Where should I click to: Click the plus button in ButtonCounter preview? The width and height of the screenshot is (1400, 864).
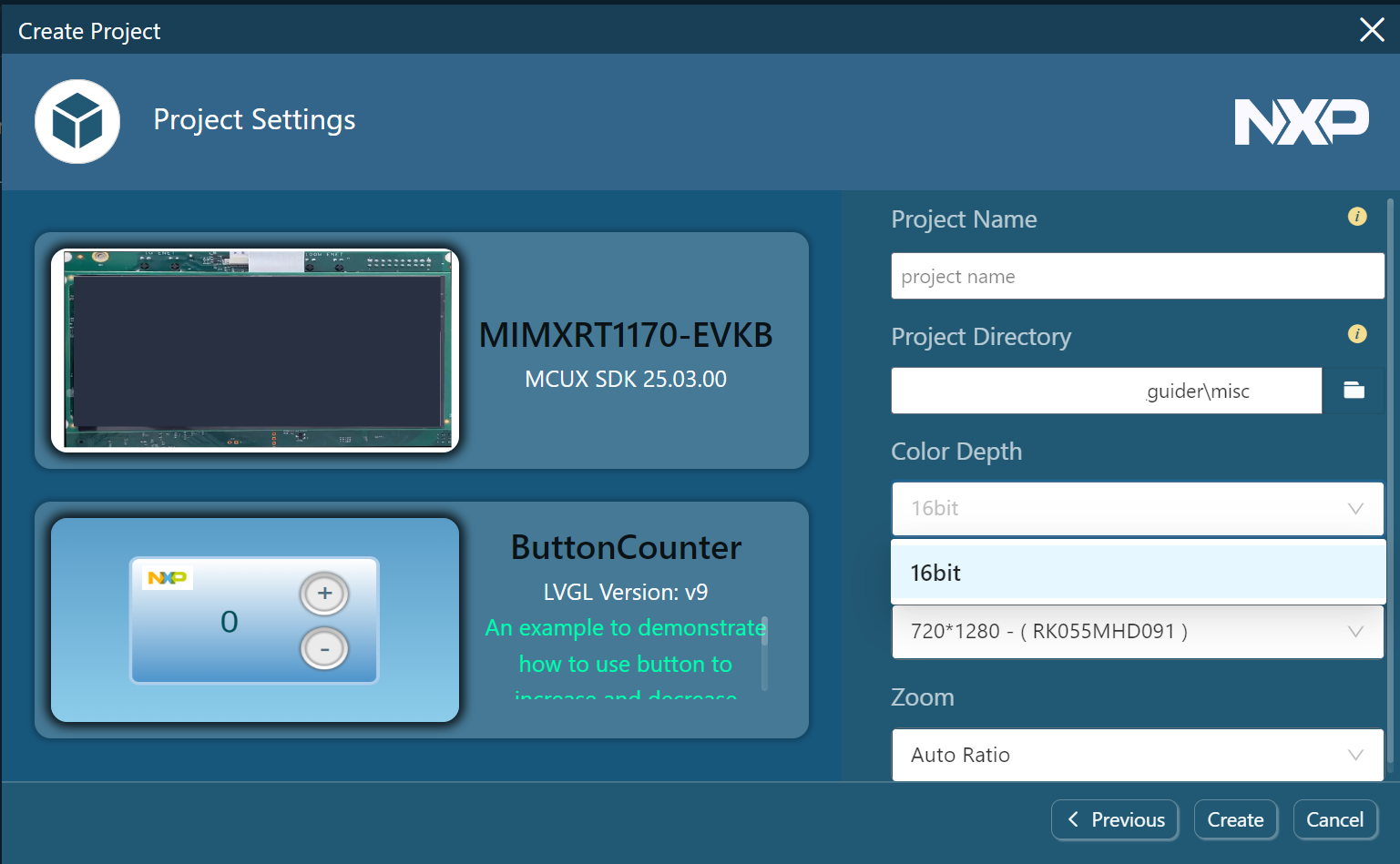click(x=324, y=594)
